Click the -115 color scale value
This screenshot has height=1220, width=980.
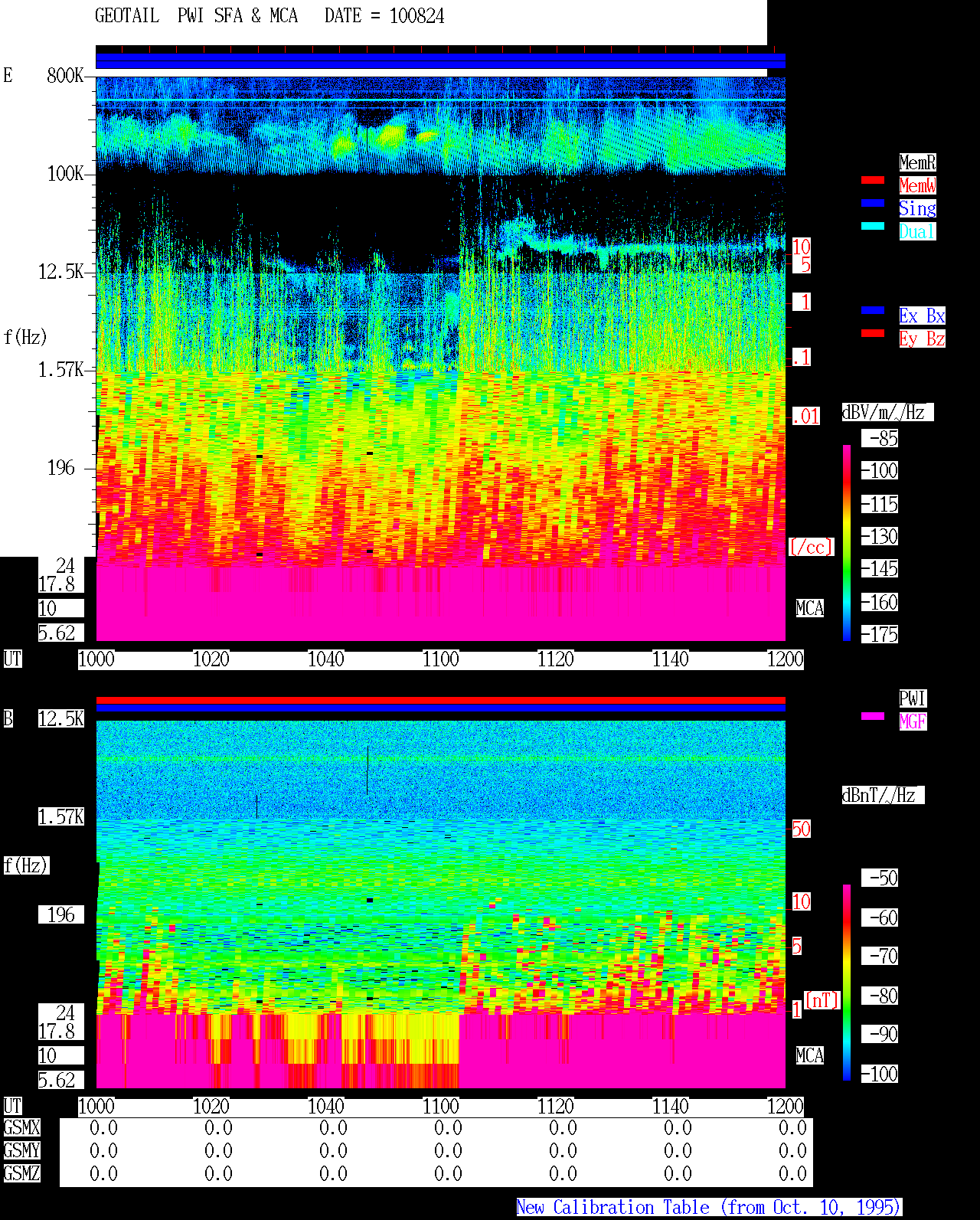880,504
